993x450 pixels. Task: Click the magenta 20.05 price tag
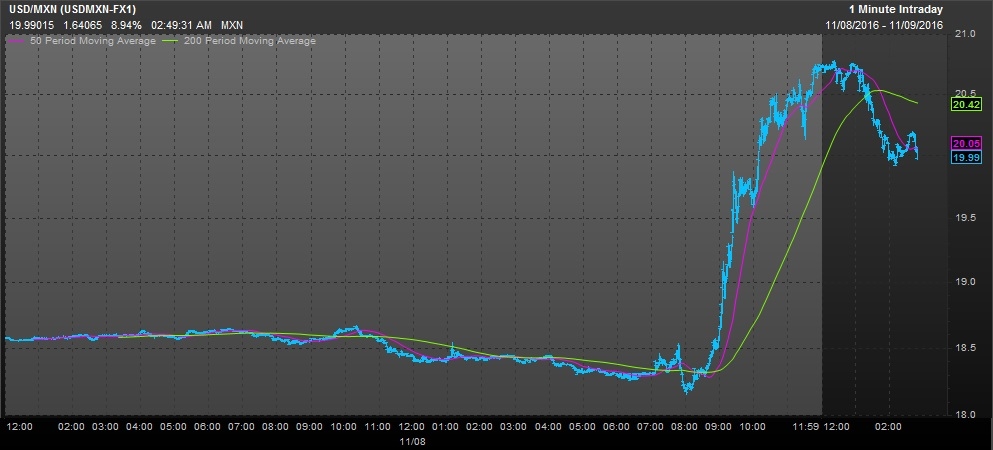tap(965, 143)
